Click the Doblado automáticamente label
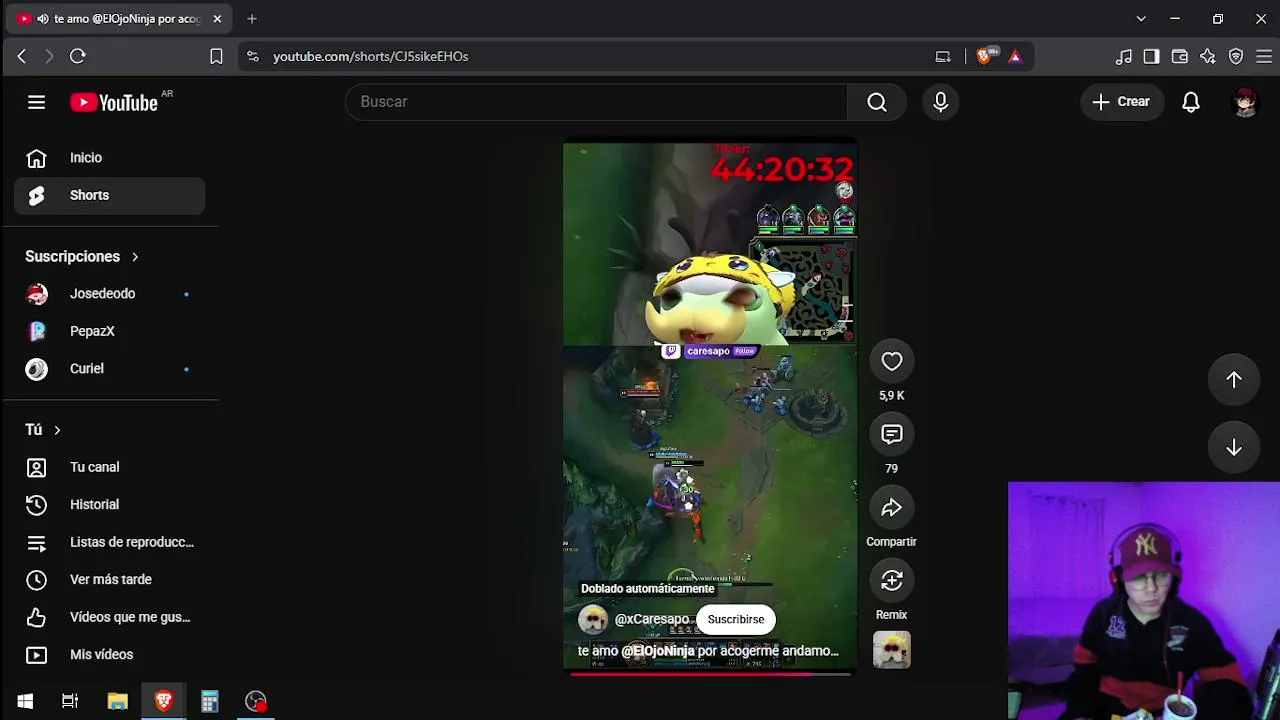This screenshot has height=720, width=1280. [x=648, y=589]
